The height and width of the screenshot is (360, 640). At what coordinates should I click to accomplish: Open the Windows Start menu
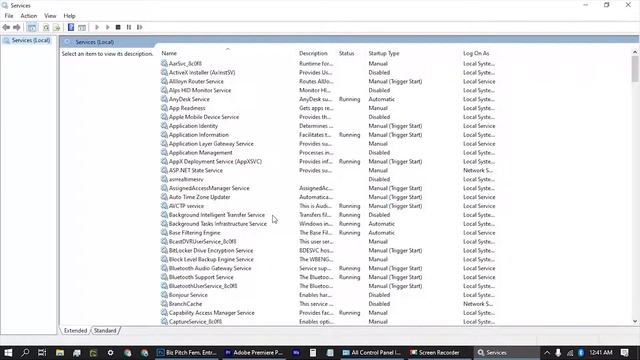[8, 353]
